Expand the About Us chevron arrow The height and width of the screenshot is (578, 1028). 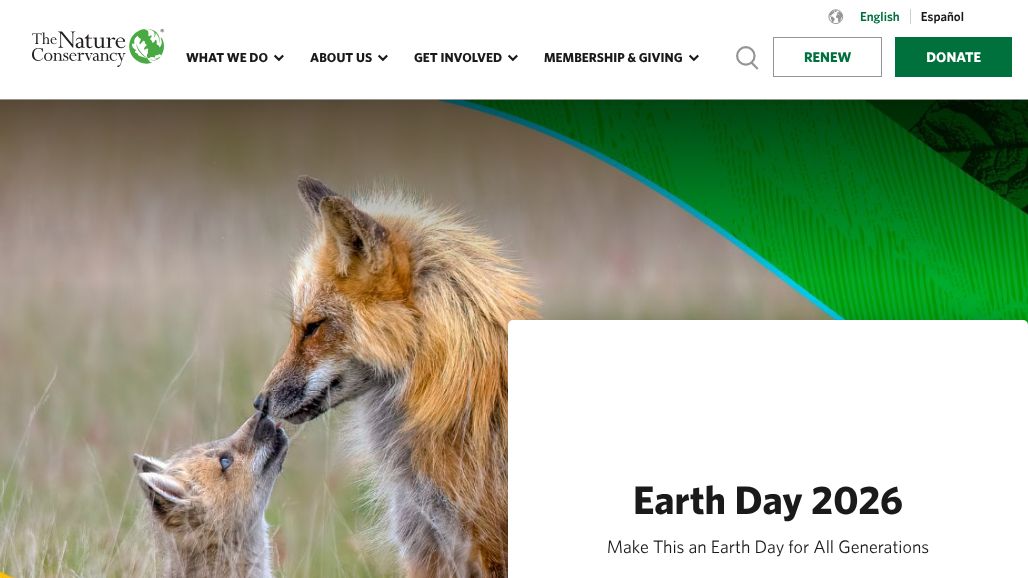point(383,58)
